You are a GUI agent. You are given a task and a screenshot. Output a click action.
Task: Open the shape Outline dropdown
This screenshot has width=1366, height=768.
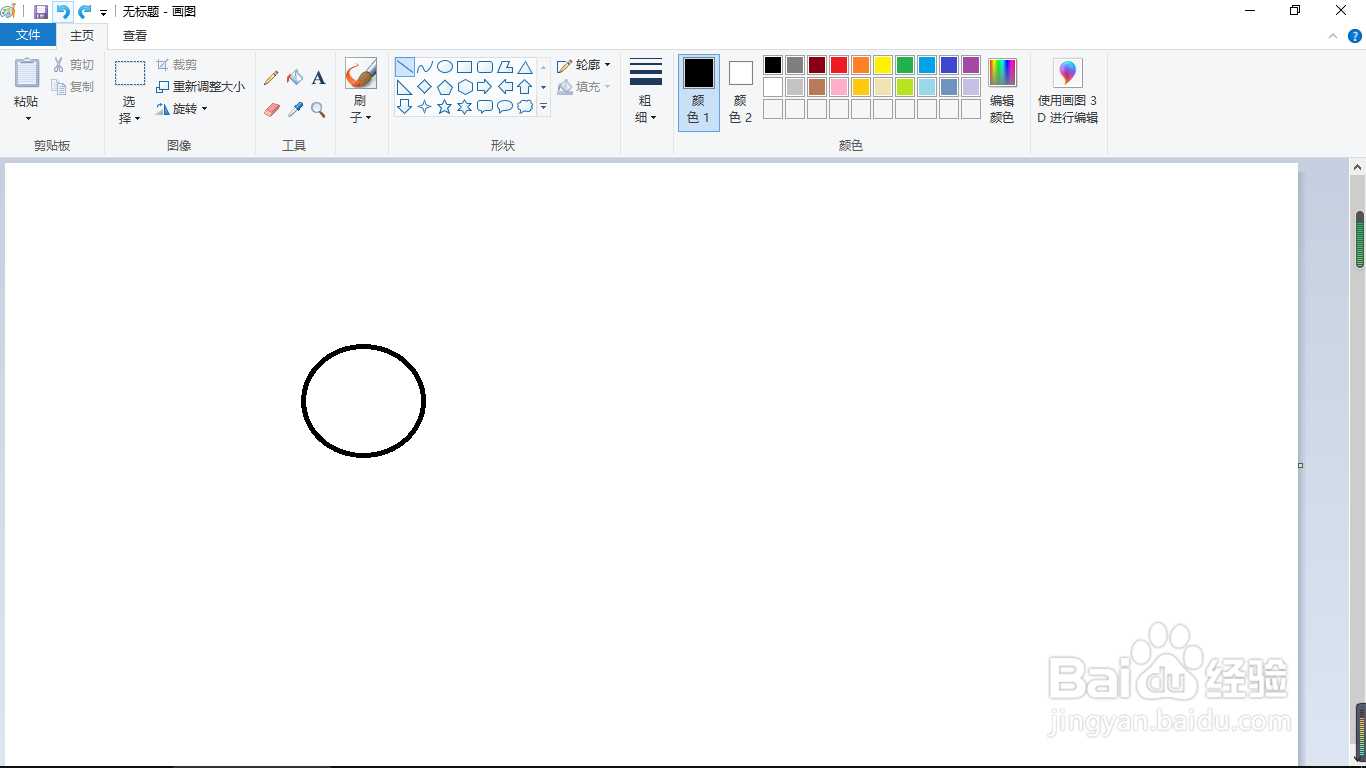pos(584,65)
